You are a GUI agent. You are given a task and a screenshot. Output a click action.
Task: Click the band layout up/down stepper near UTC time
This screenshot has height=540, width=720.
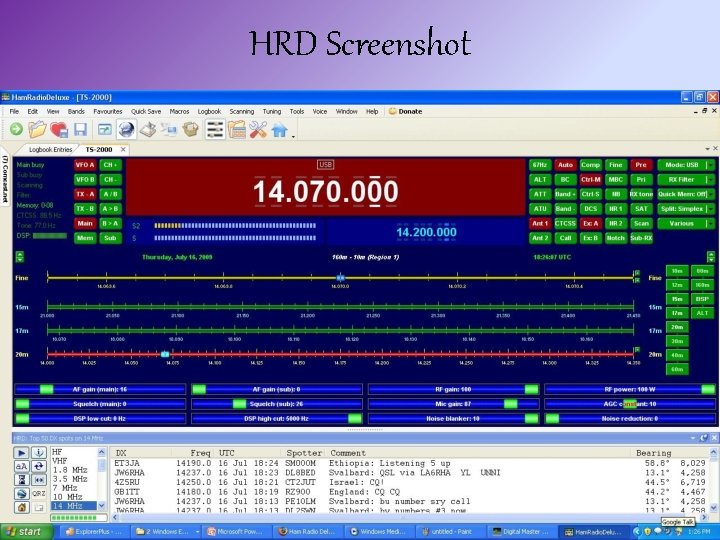click(x=711, y=257)
